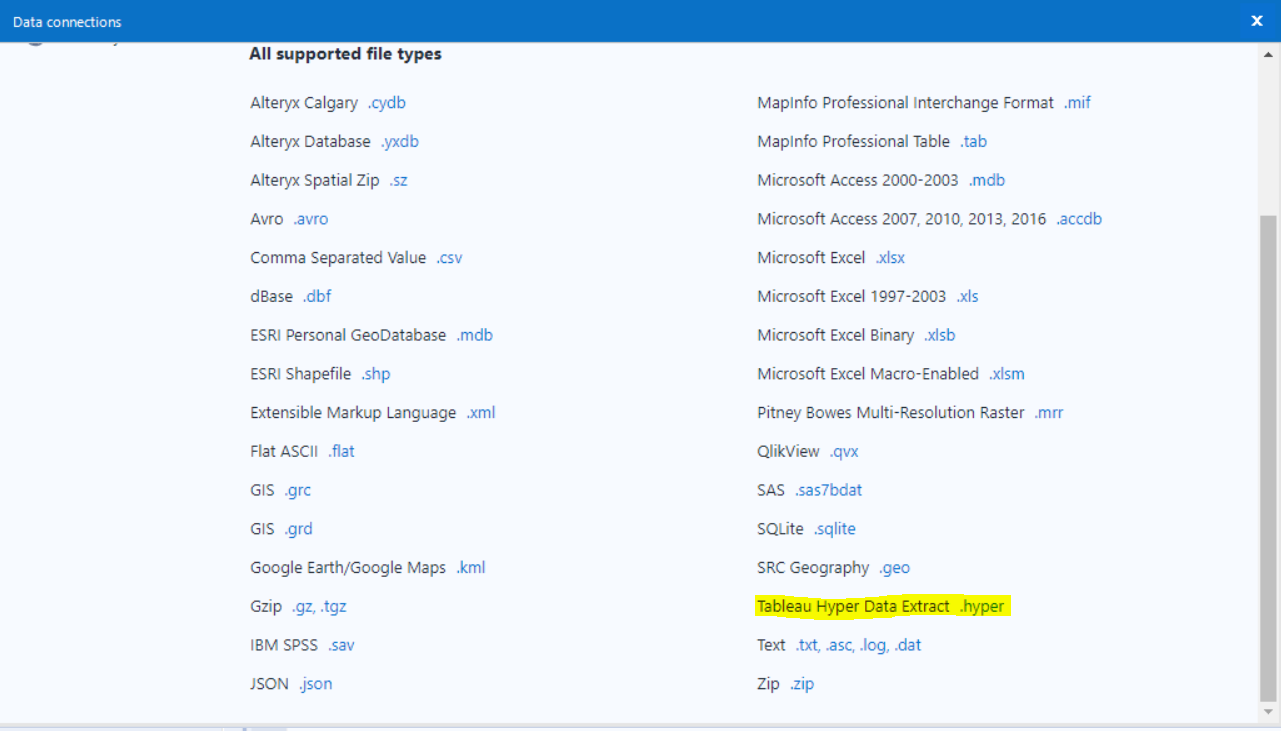
Task: Open the .csv Comma Separated Value link
Action: point(449,258)
